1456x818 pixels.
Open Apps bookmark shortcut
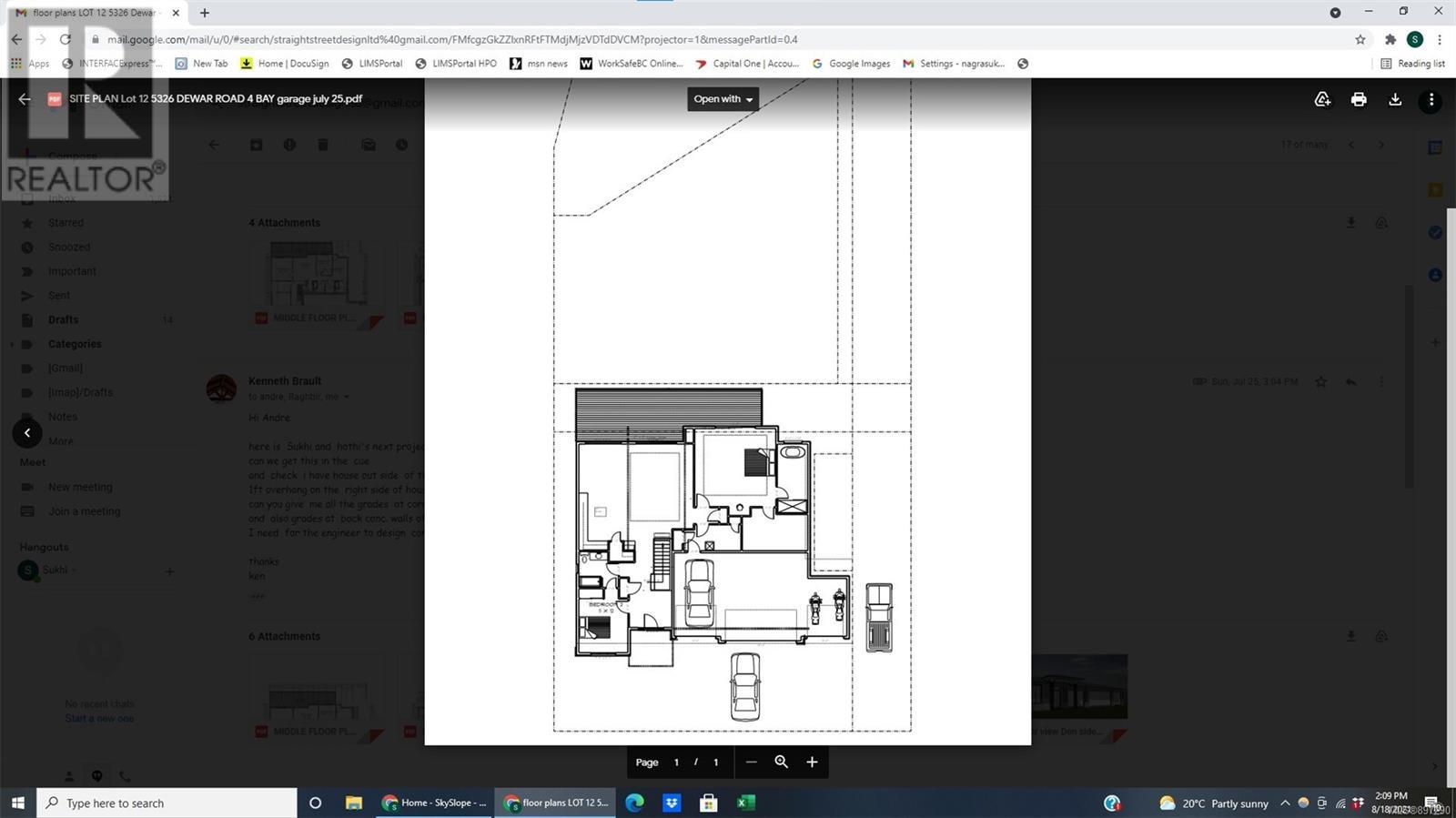[x=30, y=64]
